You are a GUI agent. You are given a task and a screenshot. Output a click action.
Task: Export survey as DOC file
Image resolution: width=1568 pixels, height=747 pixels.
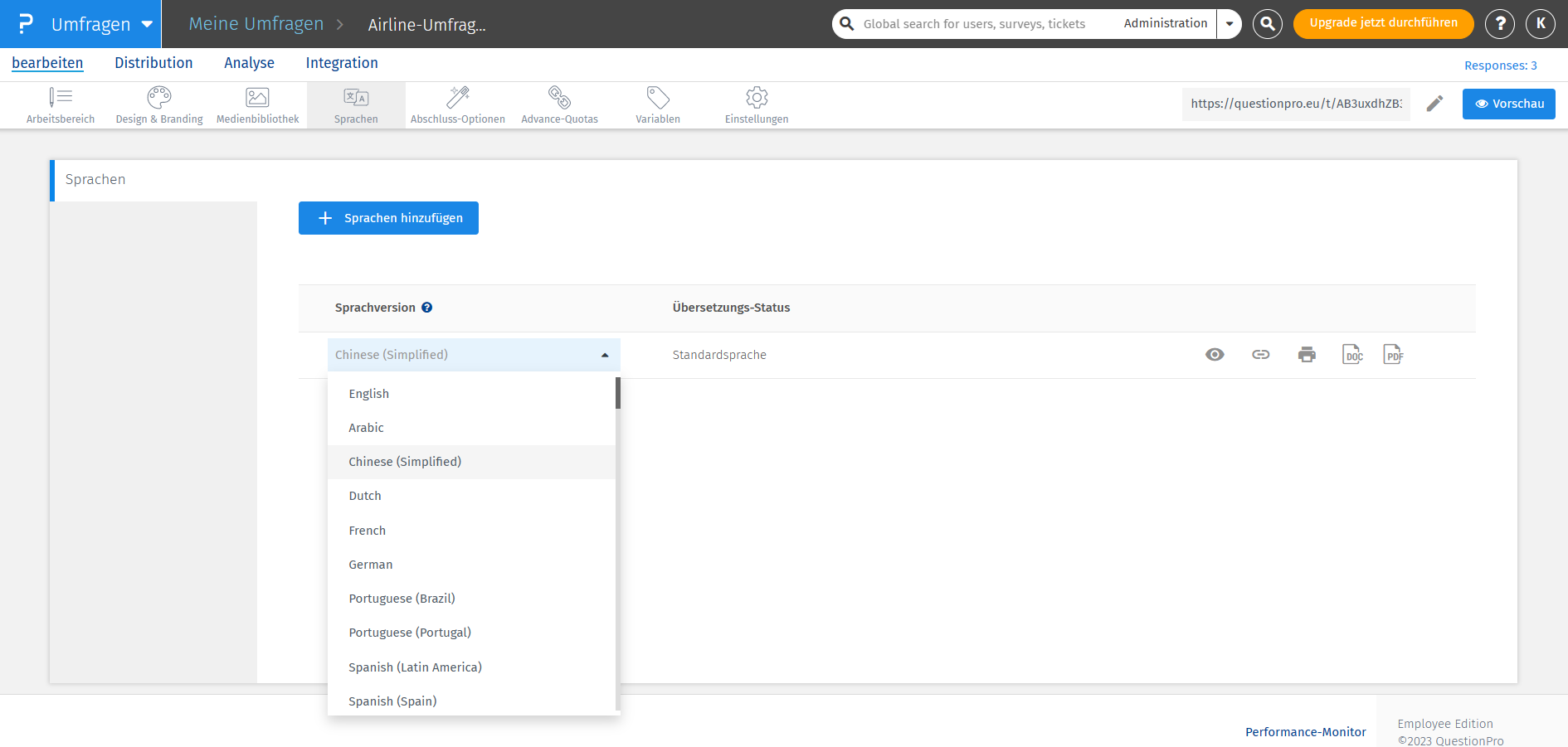point(1352,355)
